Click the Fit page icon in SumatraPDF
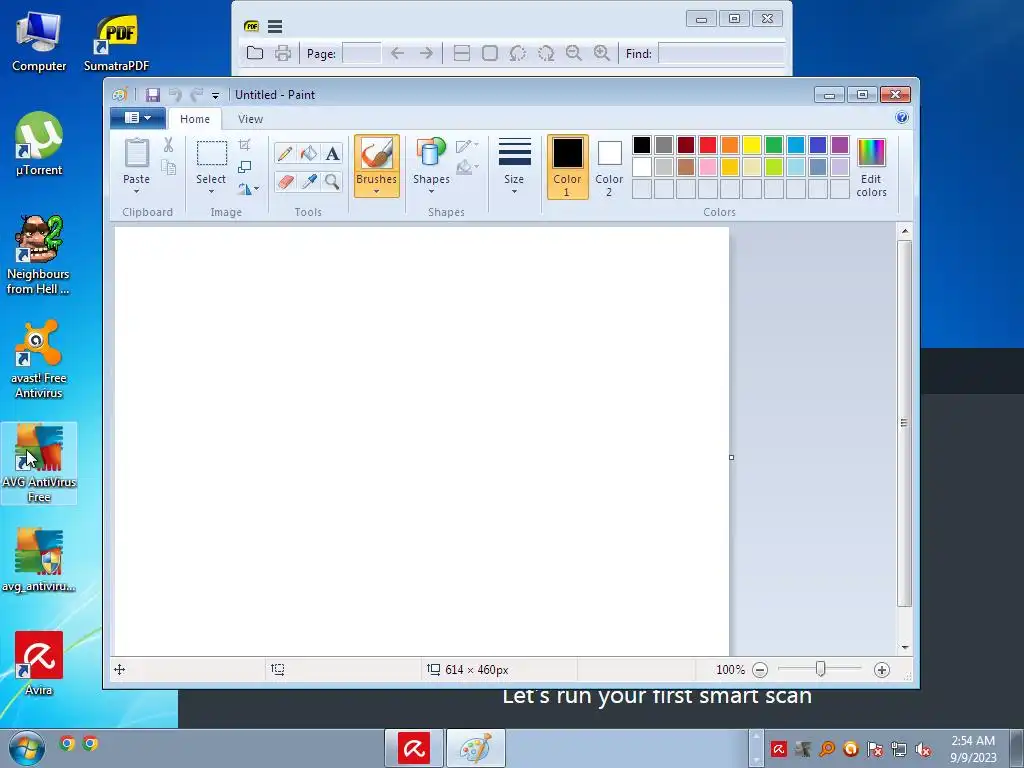The image size is (1024, 768). coord(490,54)
